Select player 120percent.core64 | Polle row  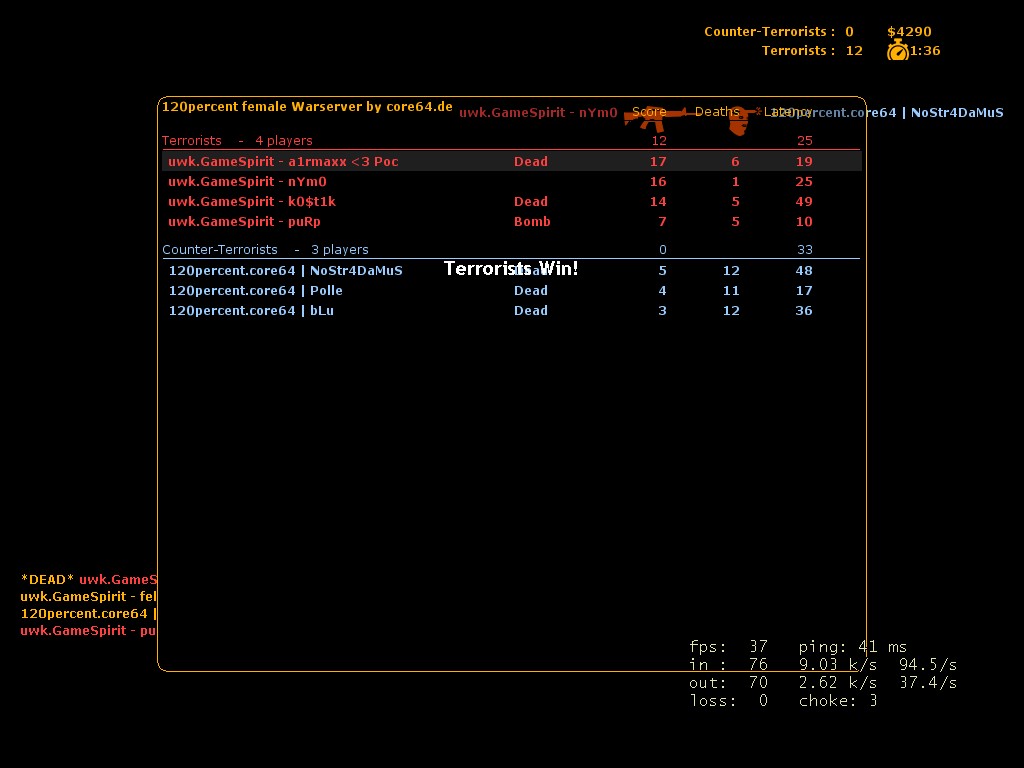255,291
